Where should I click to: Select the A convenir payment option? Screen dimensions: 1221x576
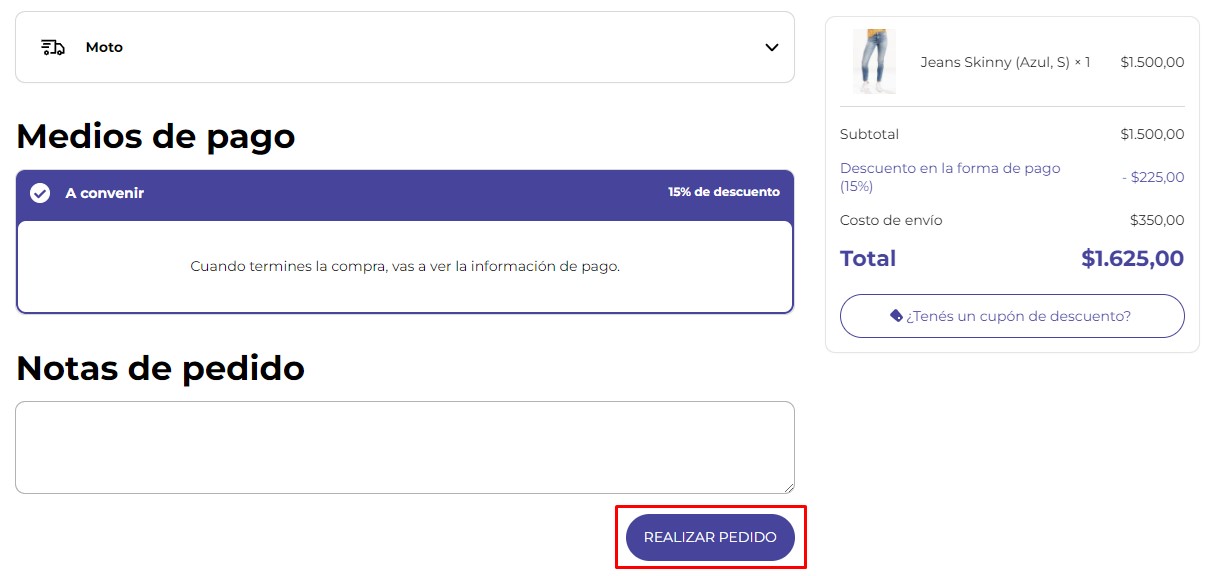click(x=105, y=193)
